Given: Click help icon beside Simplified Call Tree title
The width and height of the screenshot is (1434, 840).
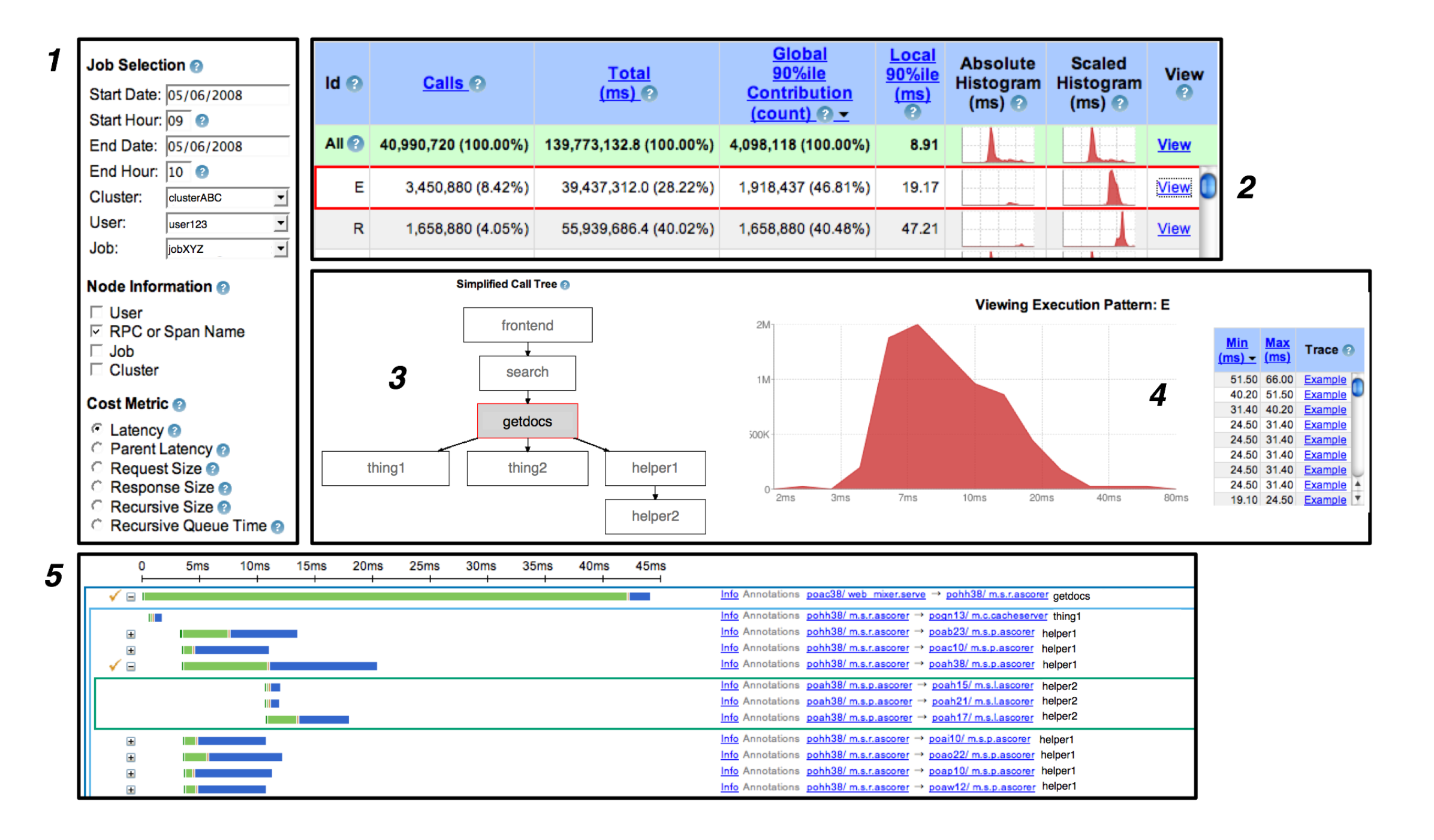Looking at the screenshot, I should click(x=565, y=285).
